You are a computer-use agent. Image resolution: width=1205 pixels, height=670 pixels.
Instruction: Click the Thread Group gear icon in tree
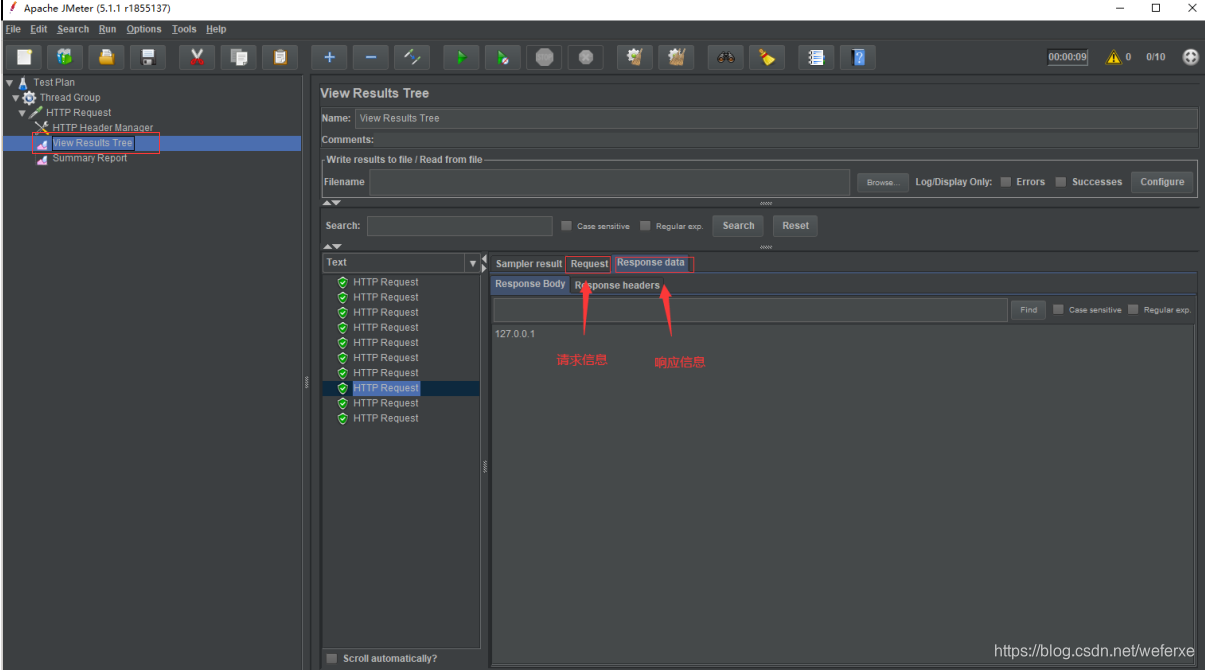click(x=29, y=98)
